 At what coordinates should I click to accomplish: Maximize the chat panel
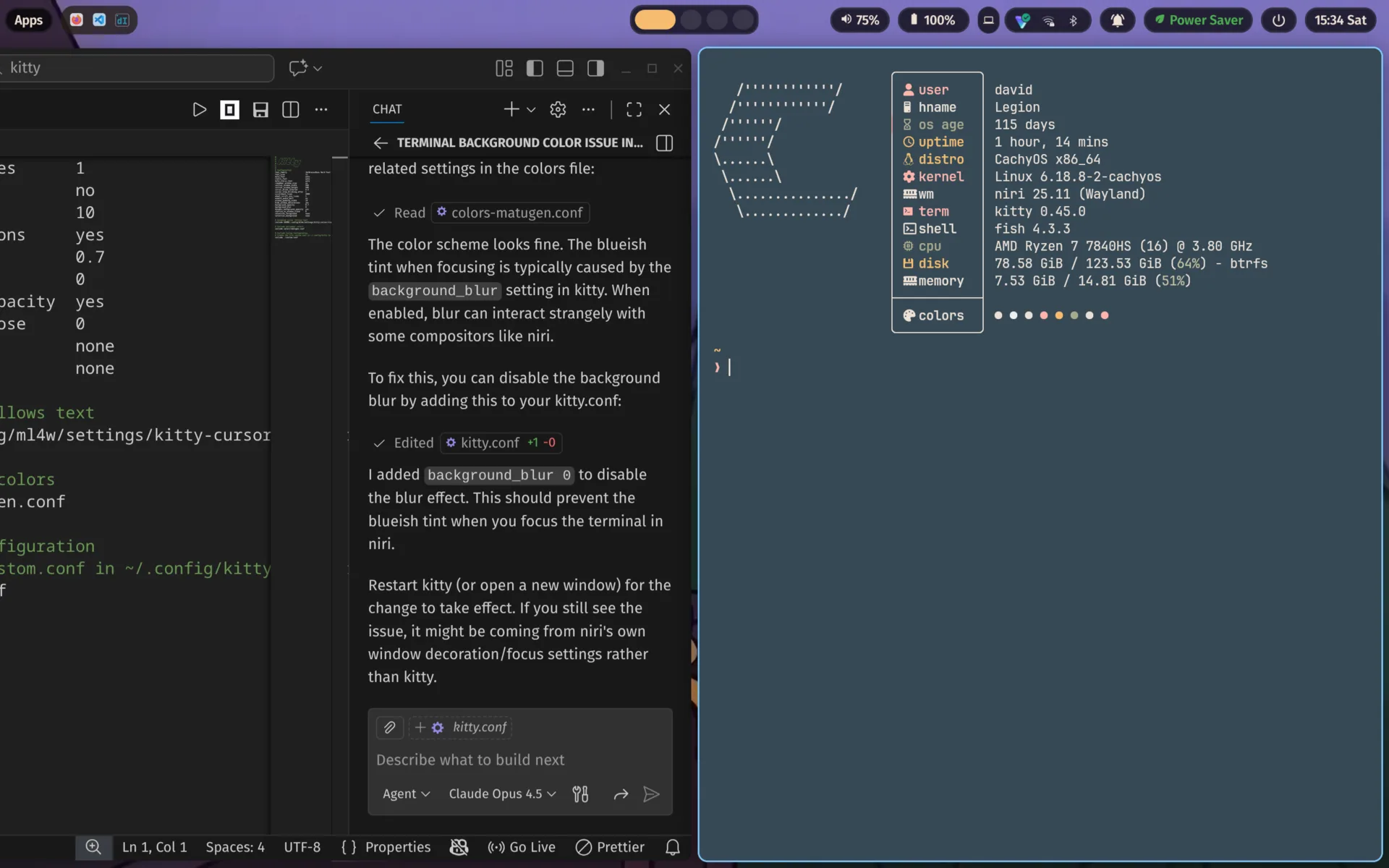(634, 109)
